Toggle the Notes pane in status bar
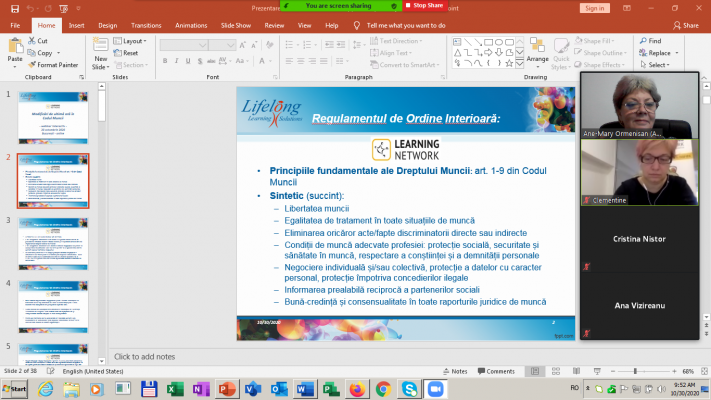The width and height of the screenshot is (711, 400). [x=455, y=371]
